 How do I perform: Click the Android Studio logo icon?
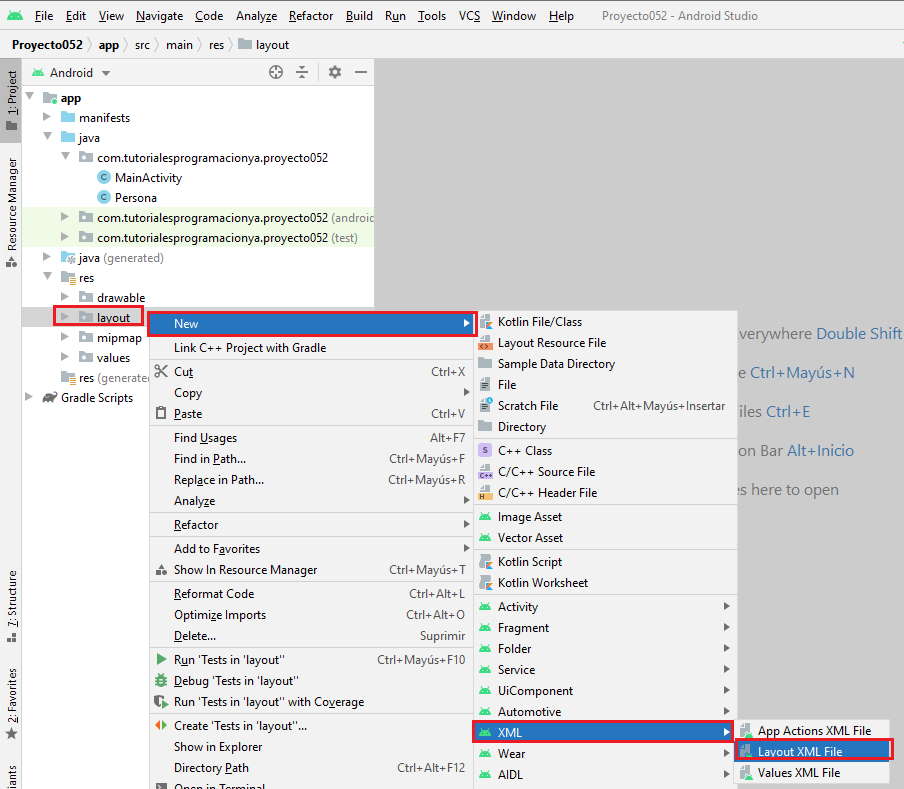[x=15, y=16]
